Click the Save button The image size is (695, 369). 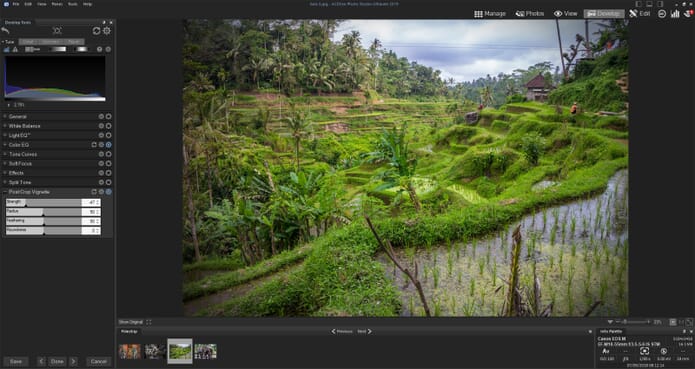click(x=16, y=361)
